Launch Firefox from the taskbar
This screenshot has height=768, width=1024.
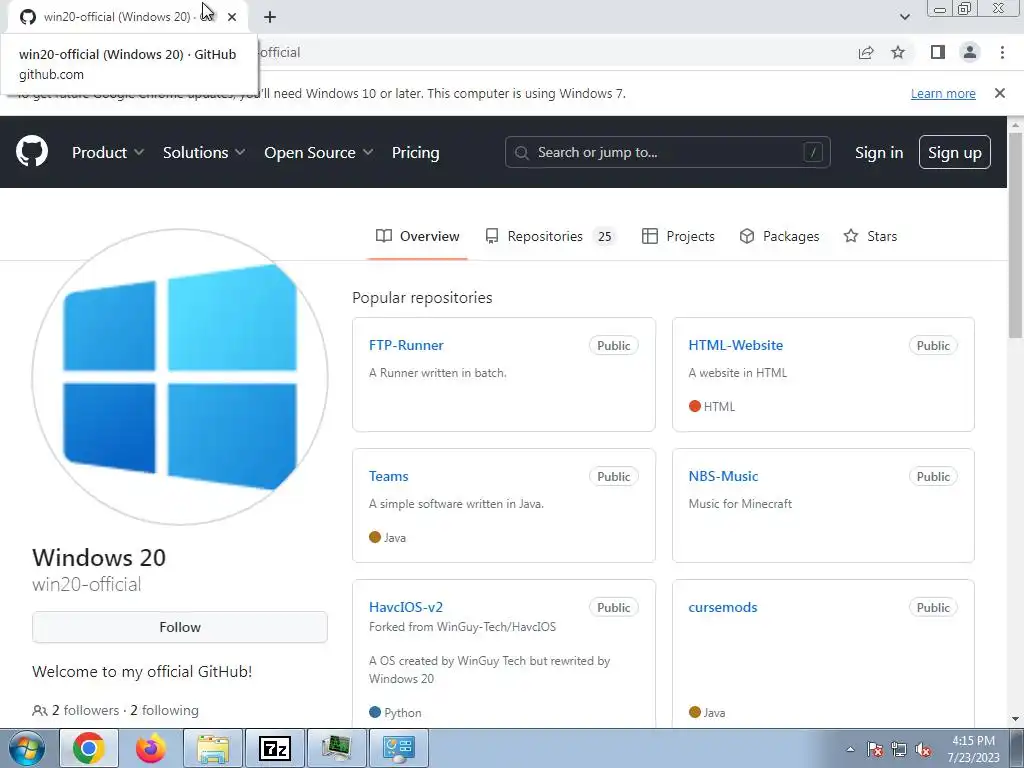(151, 748)
